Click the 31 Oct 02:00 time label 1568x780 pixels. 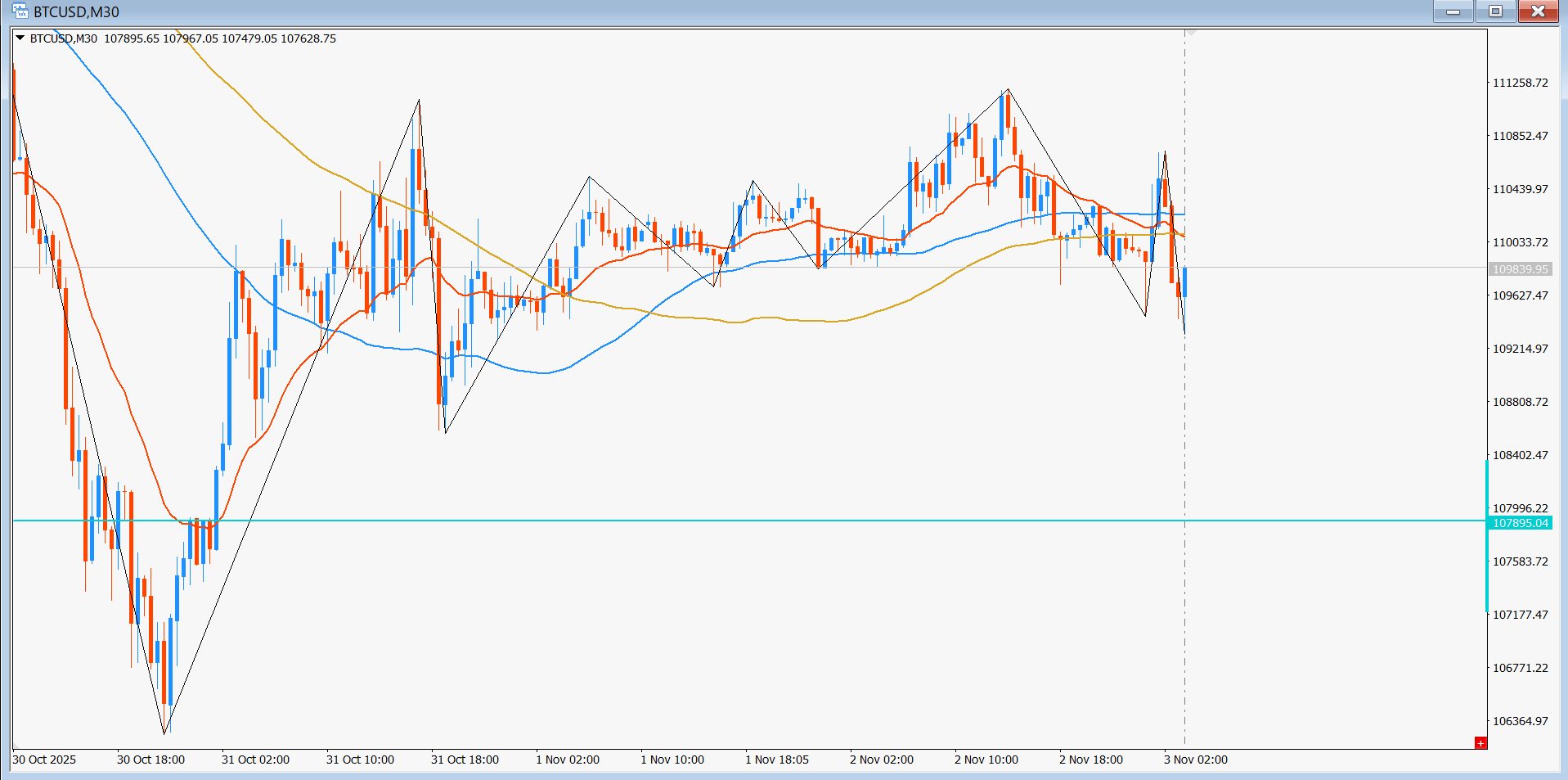coord(255,760)
